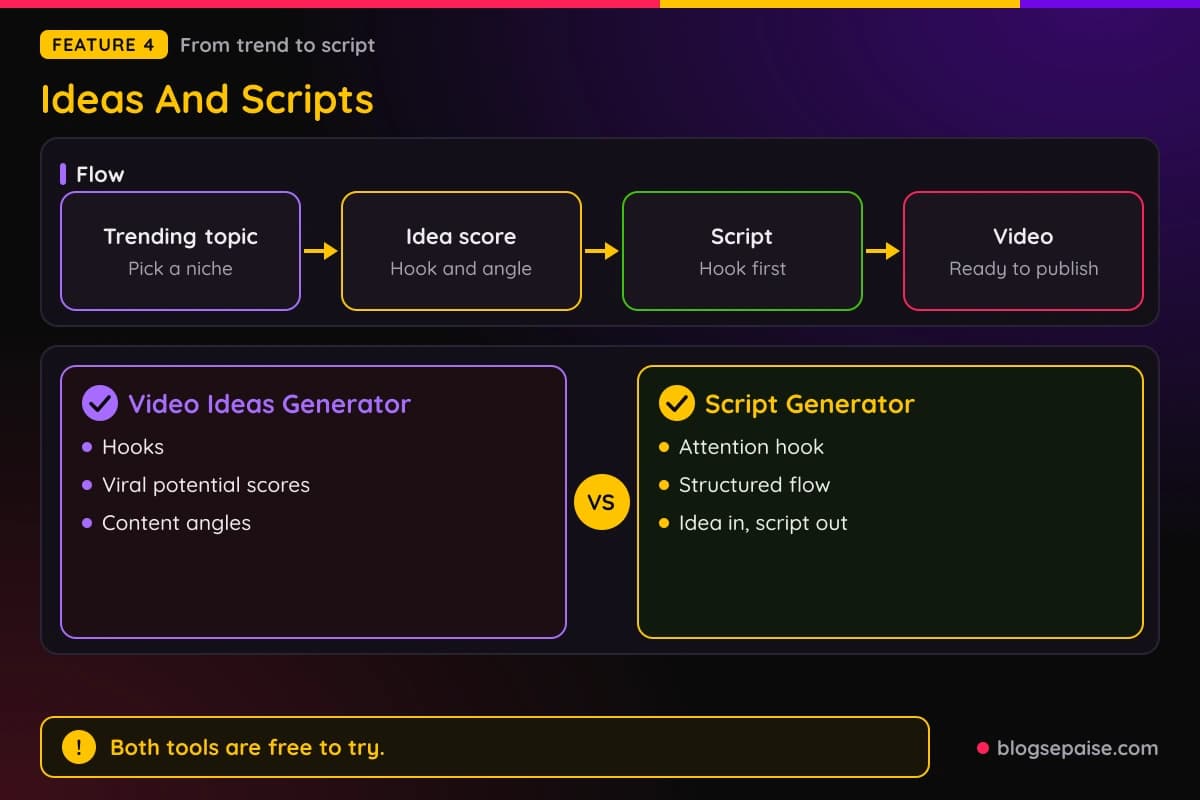The width and height of the screenshot is (1200, 800).
Task: Open the Idea score flow card
Action: pos(461,251)
